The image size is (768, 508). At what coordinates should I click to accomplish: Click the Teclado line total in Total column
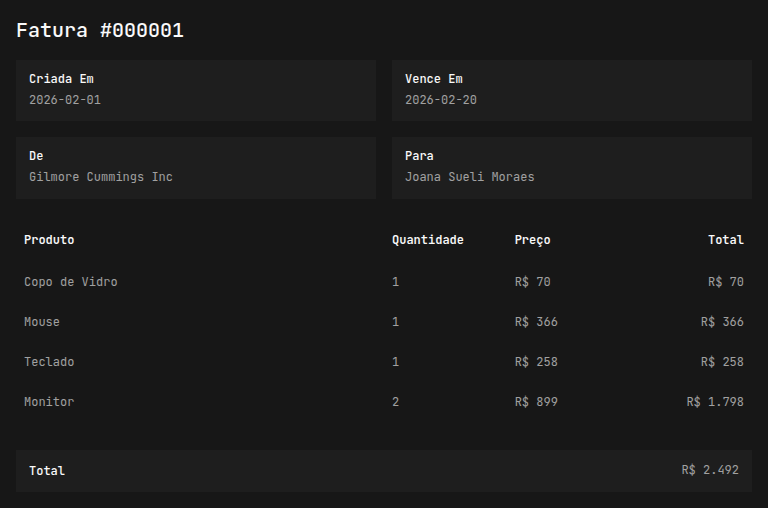point(722,362)
